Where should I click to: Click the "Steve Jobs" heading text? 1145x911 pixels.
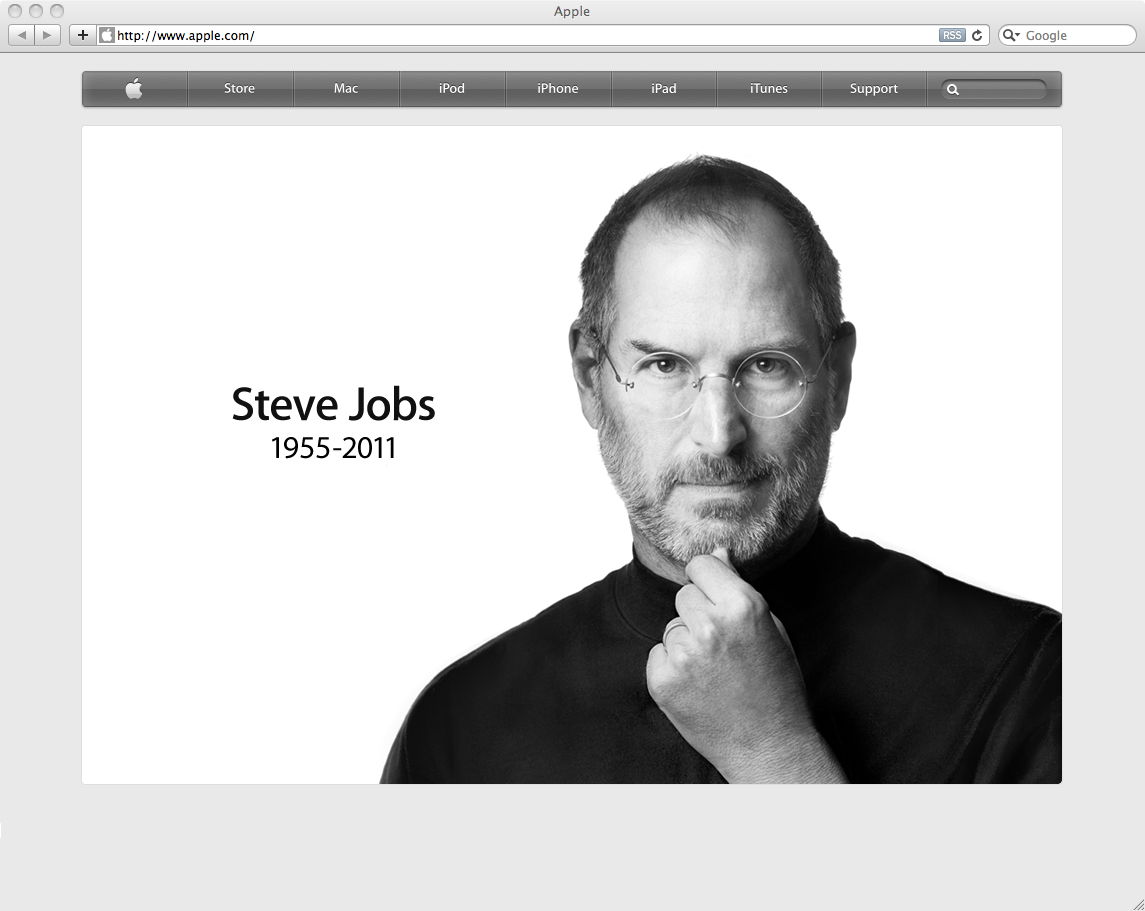click(x=333, y=404)
